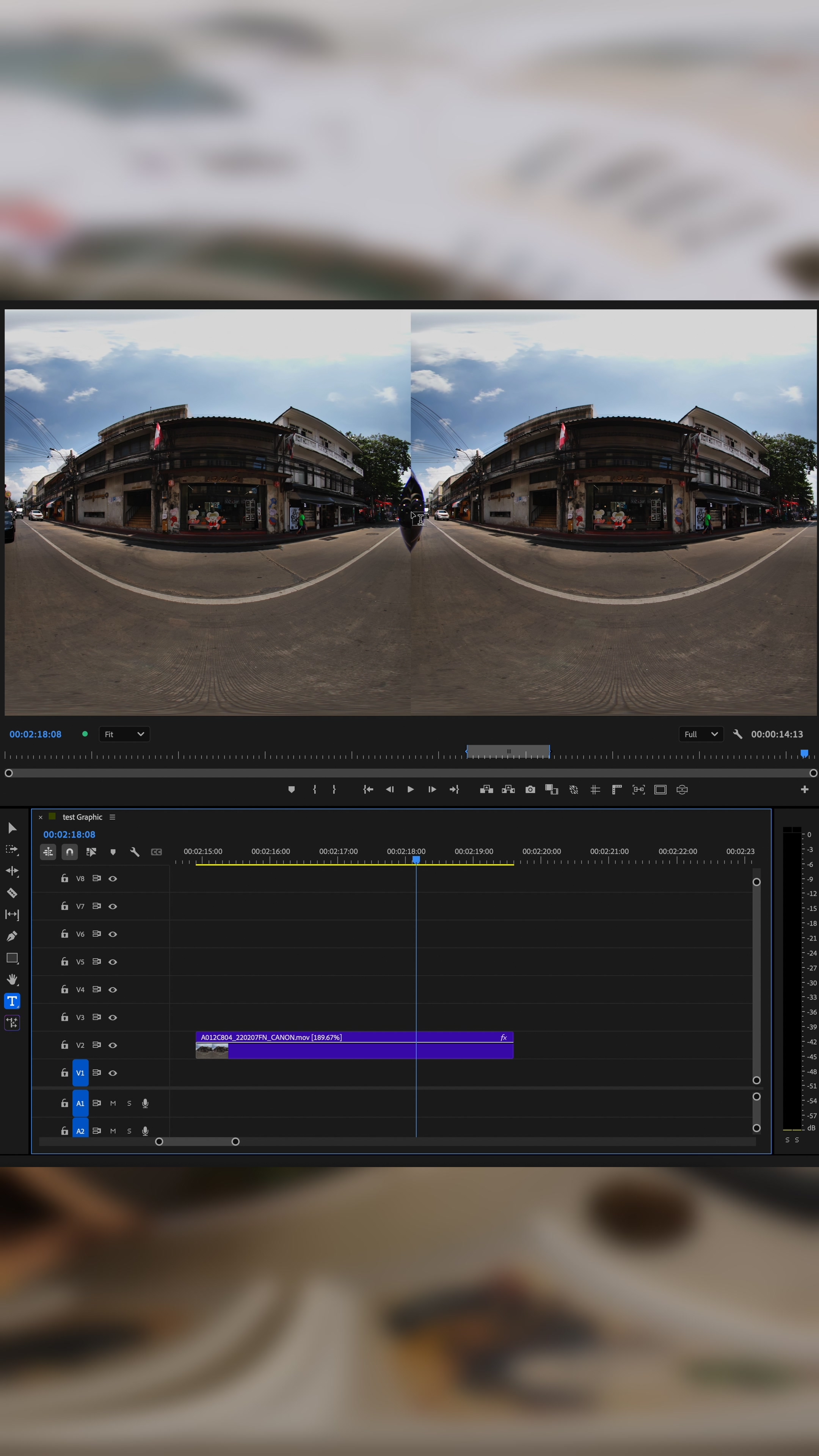Select the Hand tool
Screen dimensions: 819x1456
(x=12, y=979)
